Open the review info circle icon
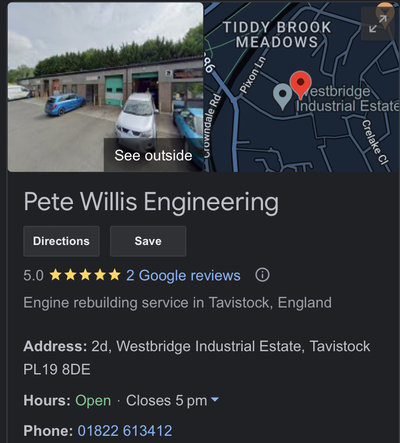 (262, 275)
